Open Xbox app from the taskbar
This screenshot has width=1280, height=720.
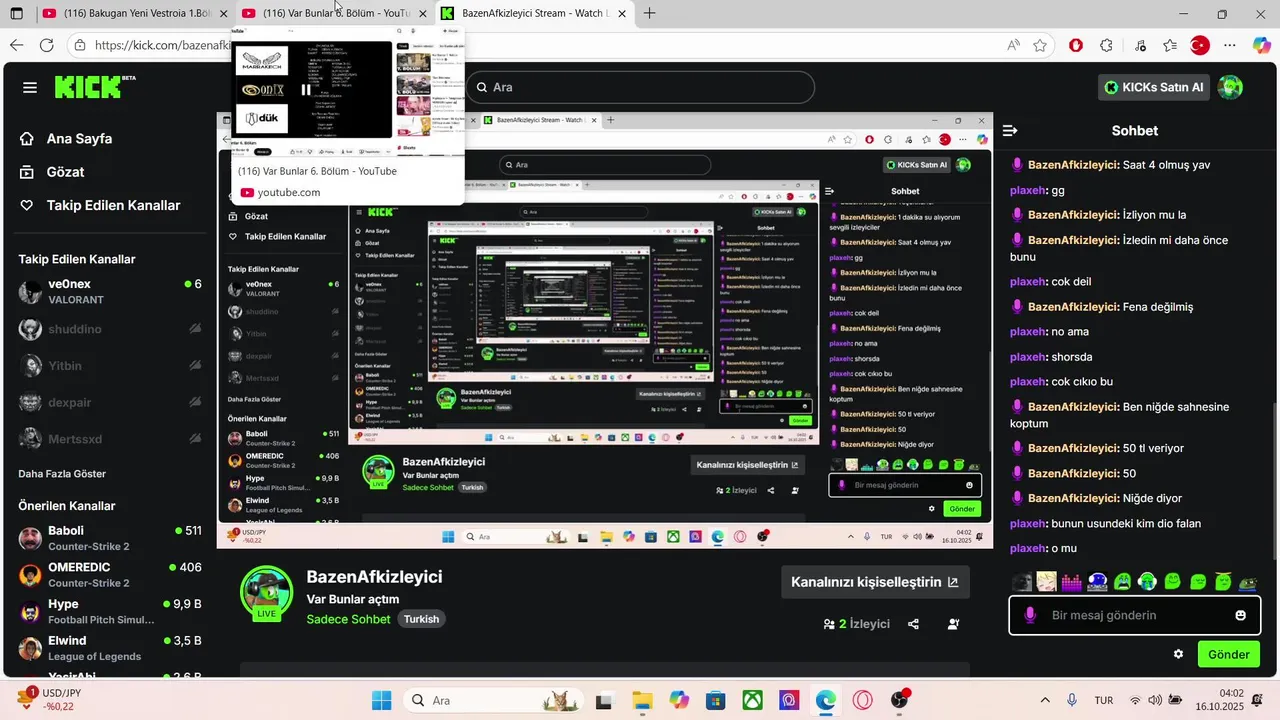coord(752,700)
